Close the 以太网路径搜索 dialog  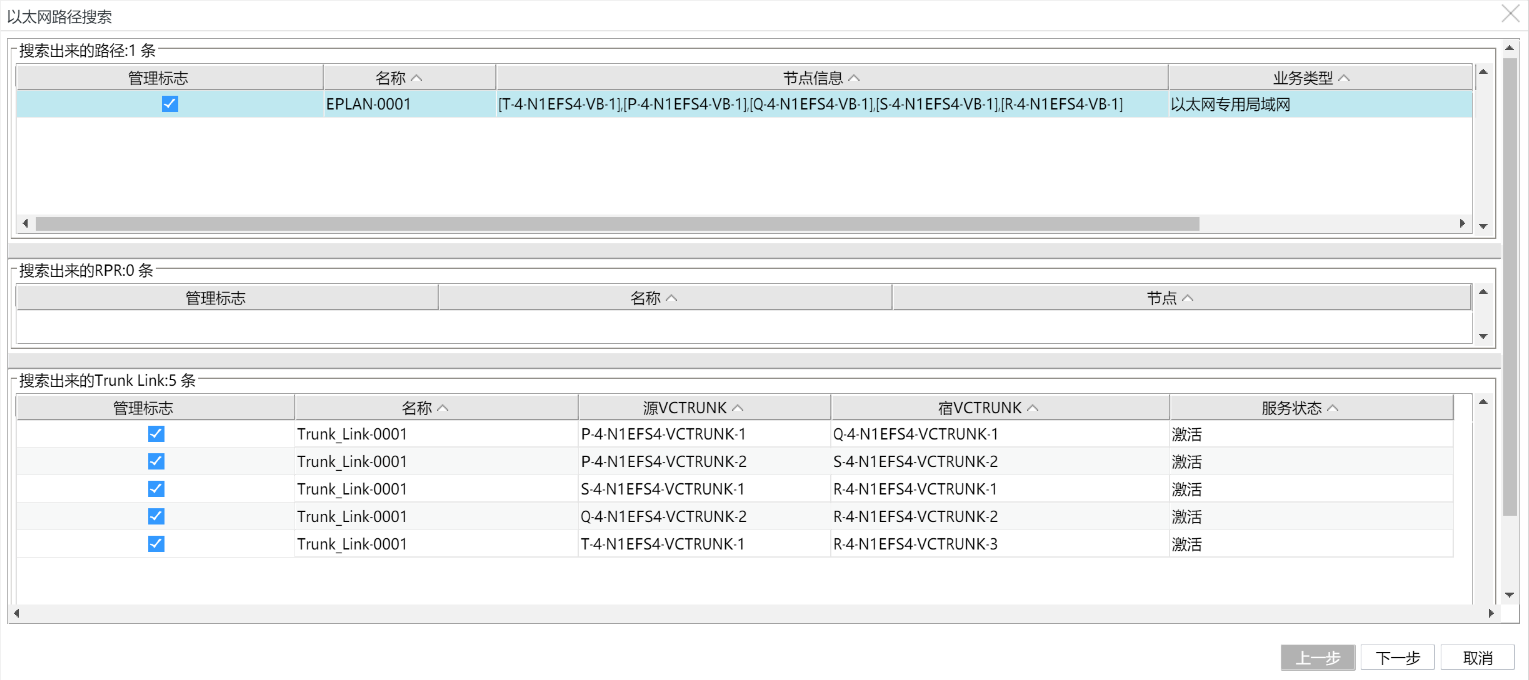coord(1510,14)
